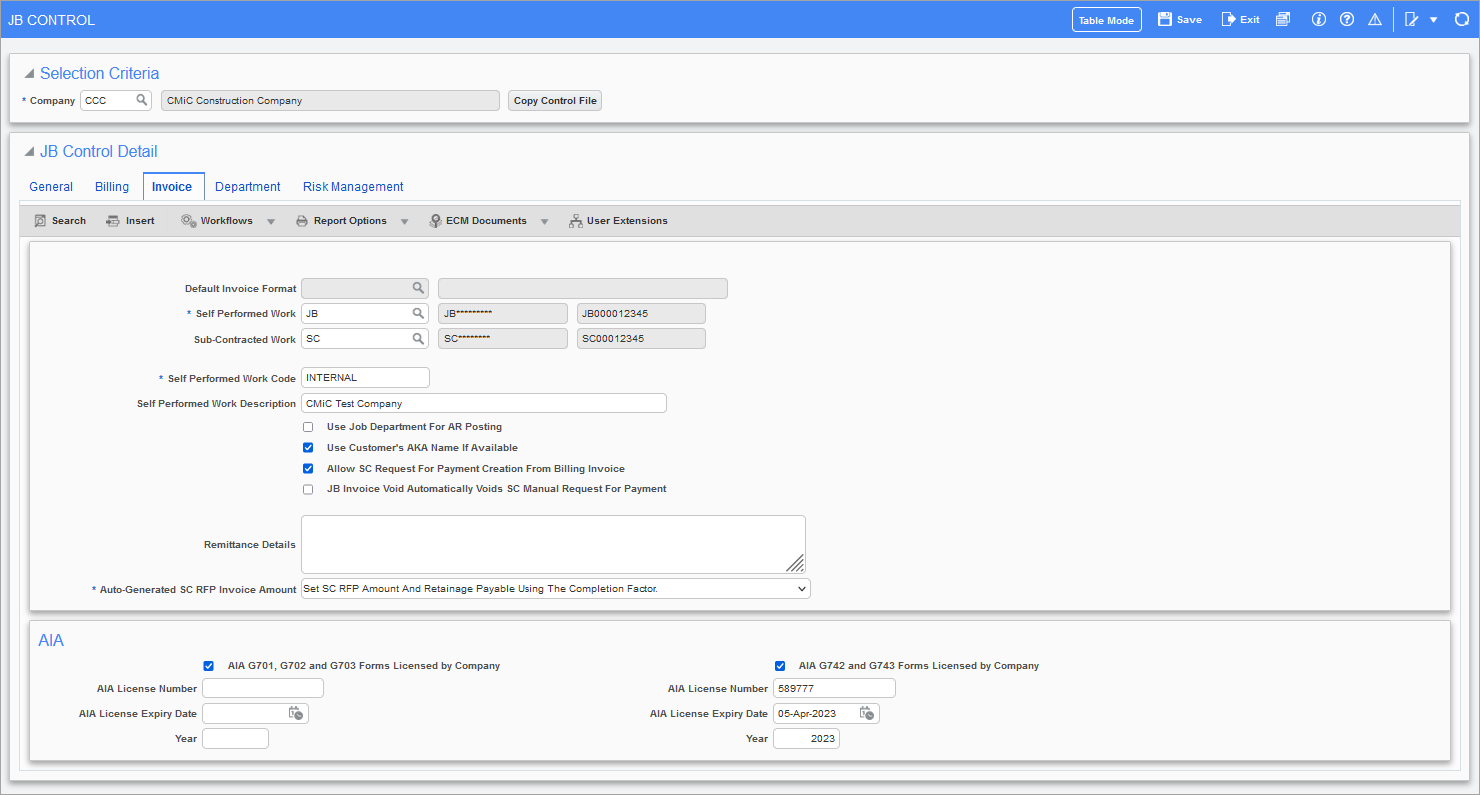Click the warning triangle icon in header
The image size is (1480, 795).
1375,19
